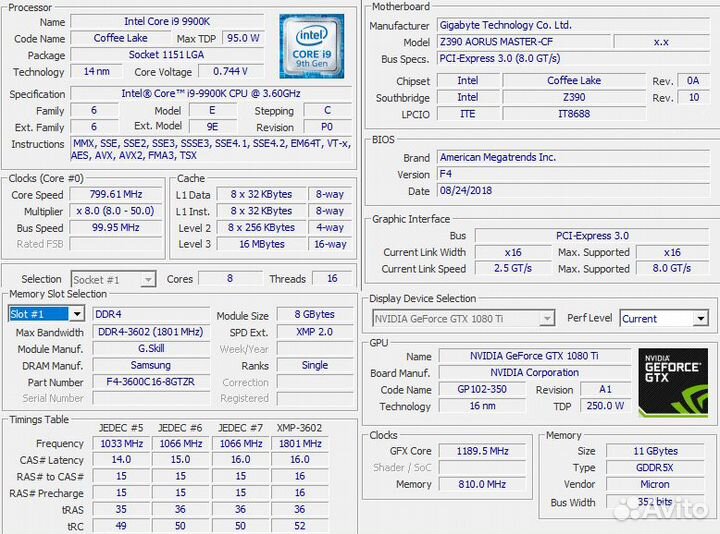Viewport: 720px width, 534px height.
Task: Click the JEDEC #5 CAS# Latency 14.0 cell
Action: 121,460
